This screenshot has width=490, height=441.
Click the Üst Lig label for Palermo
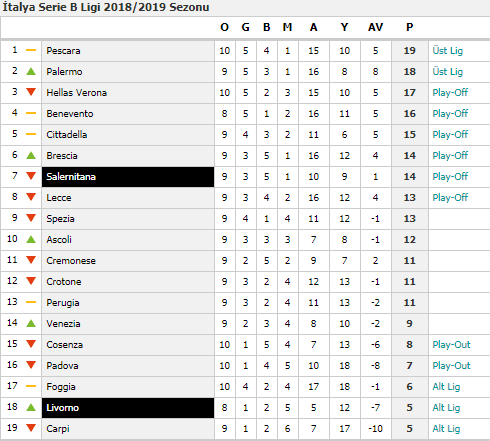click(x=448, y=72)
